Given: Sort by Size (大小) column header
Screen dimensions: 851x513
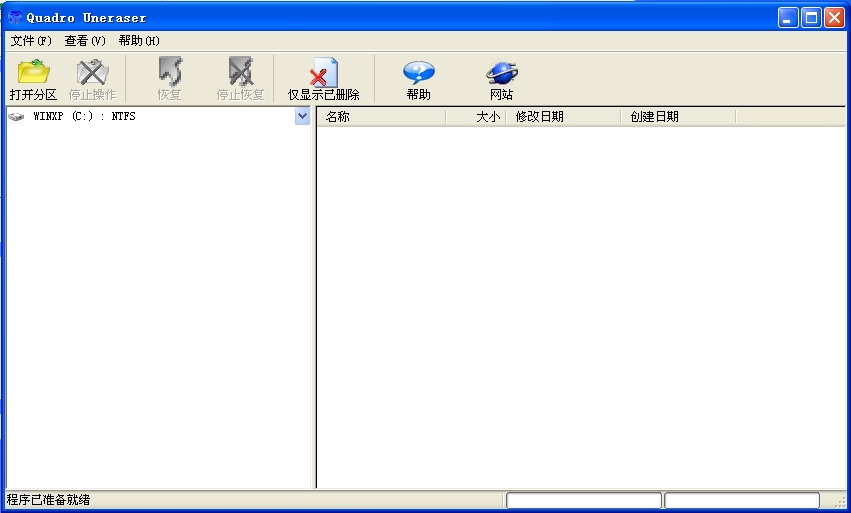Looking at the screenshot, I should coord(476,117).
